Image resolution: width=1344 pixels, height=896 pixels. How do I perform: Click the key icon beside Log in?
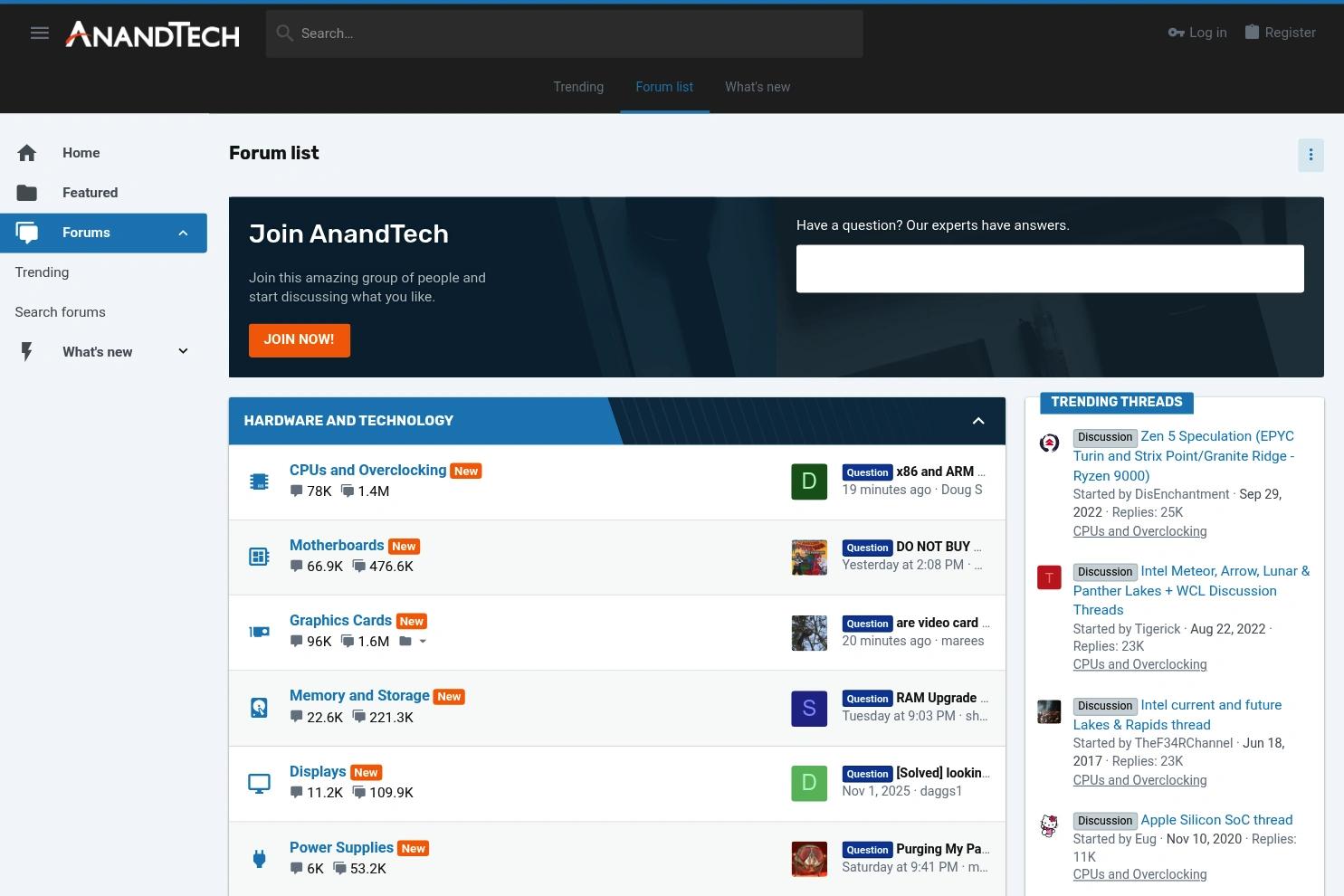(1177, 33)
